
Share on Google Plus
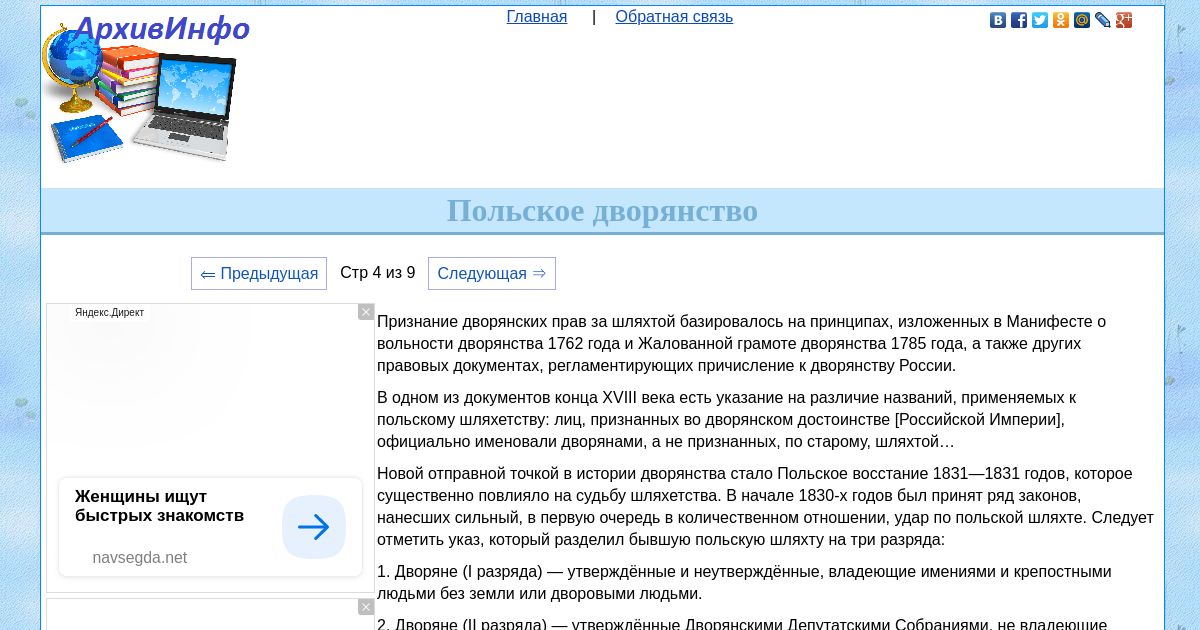(x=1124, y=20)
